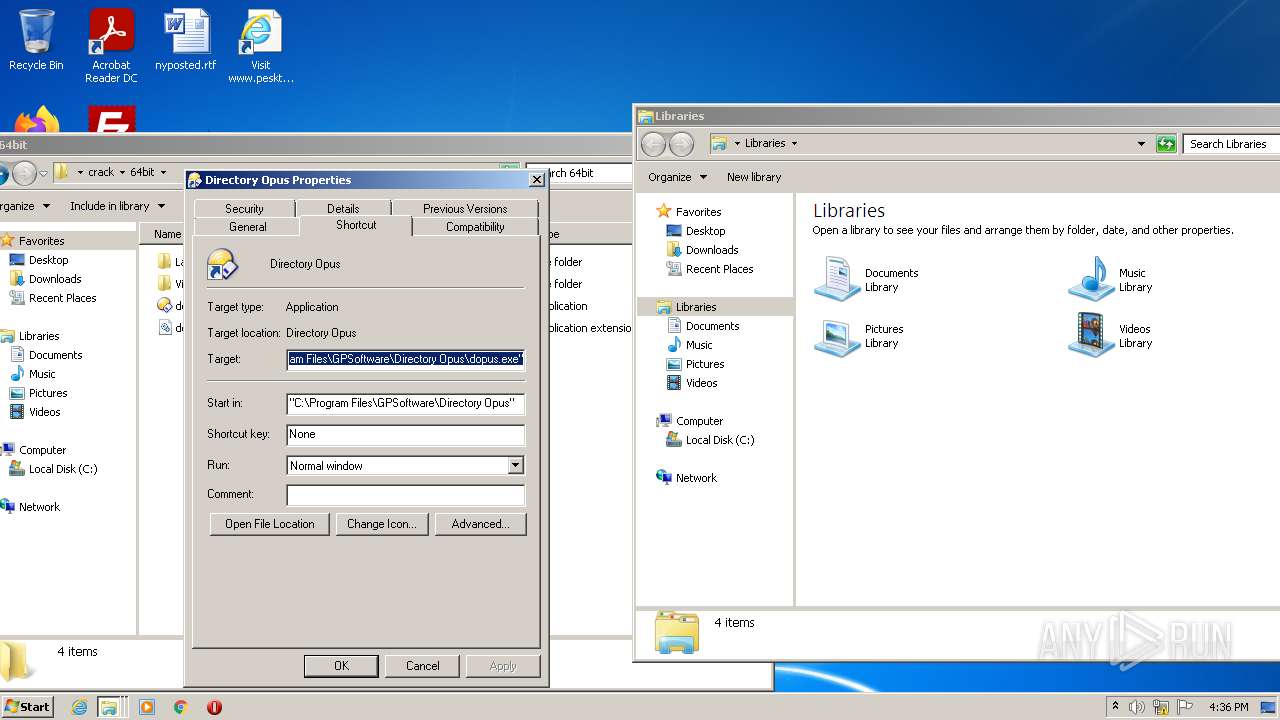
Task: Click New library in Libraries toolbar
Action: point(754,177)
